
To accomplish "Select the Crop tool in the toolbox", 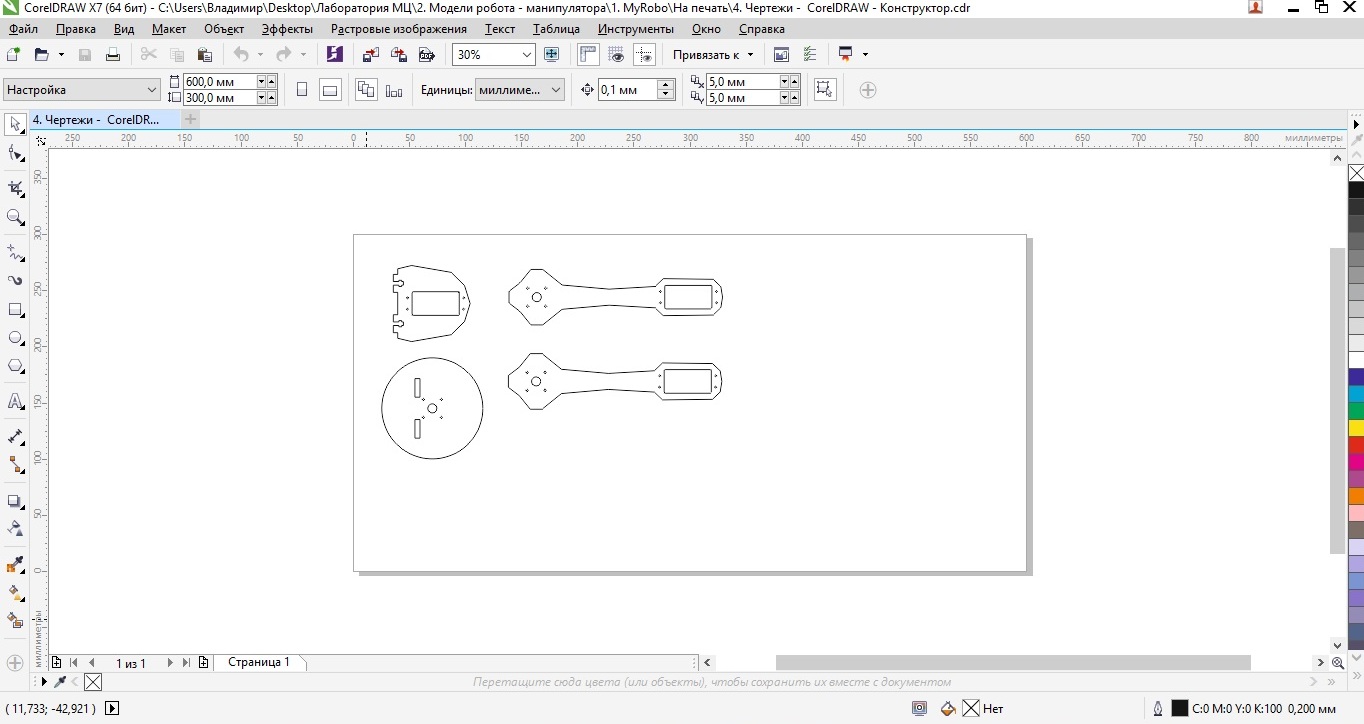I will pyautogui.click(x=16, y=188).
